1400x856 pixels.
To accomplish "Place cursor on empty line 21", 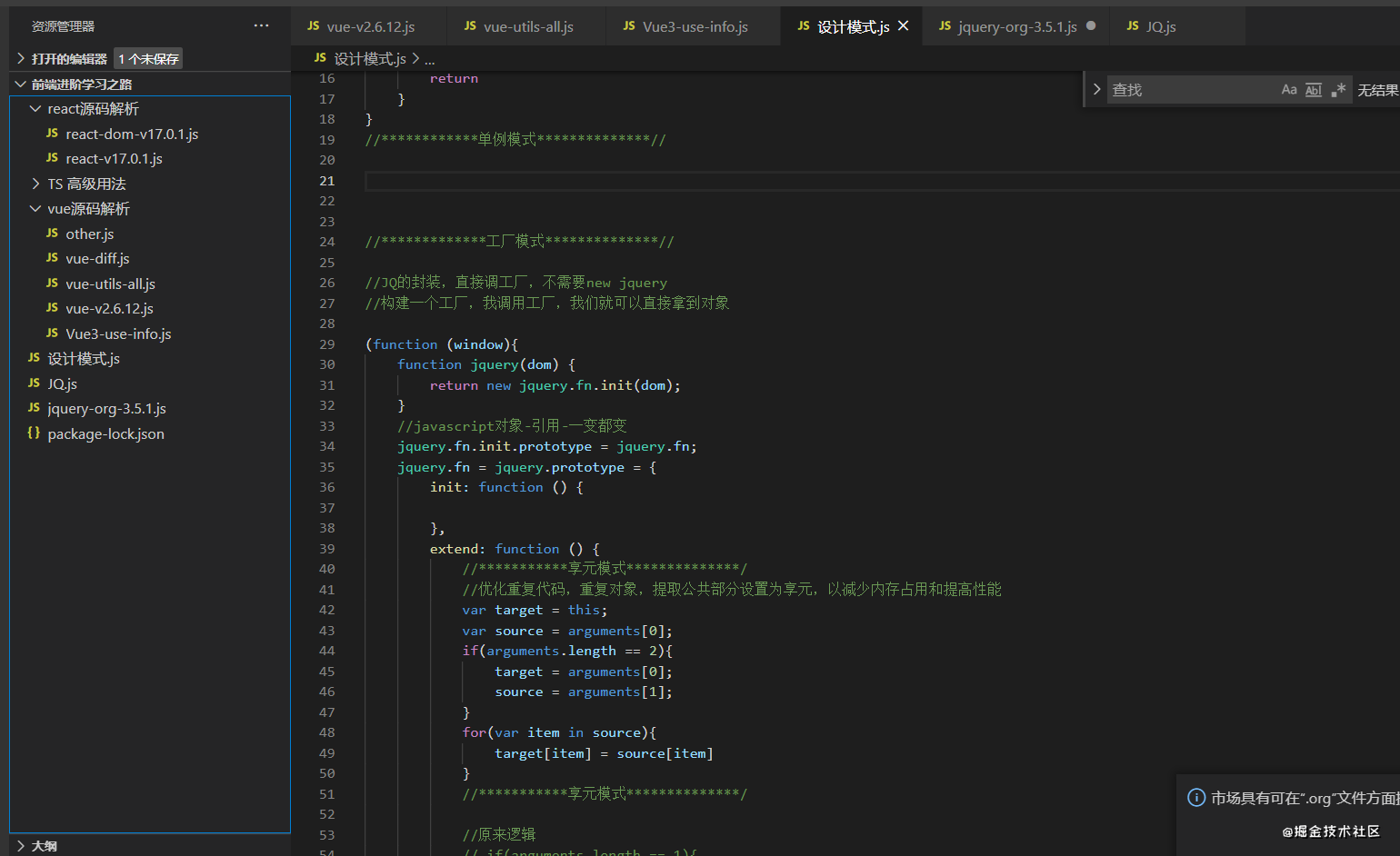I will click(882, 181).
